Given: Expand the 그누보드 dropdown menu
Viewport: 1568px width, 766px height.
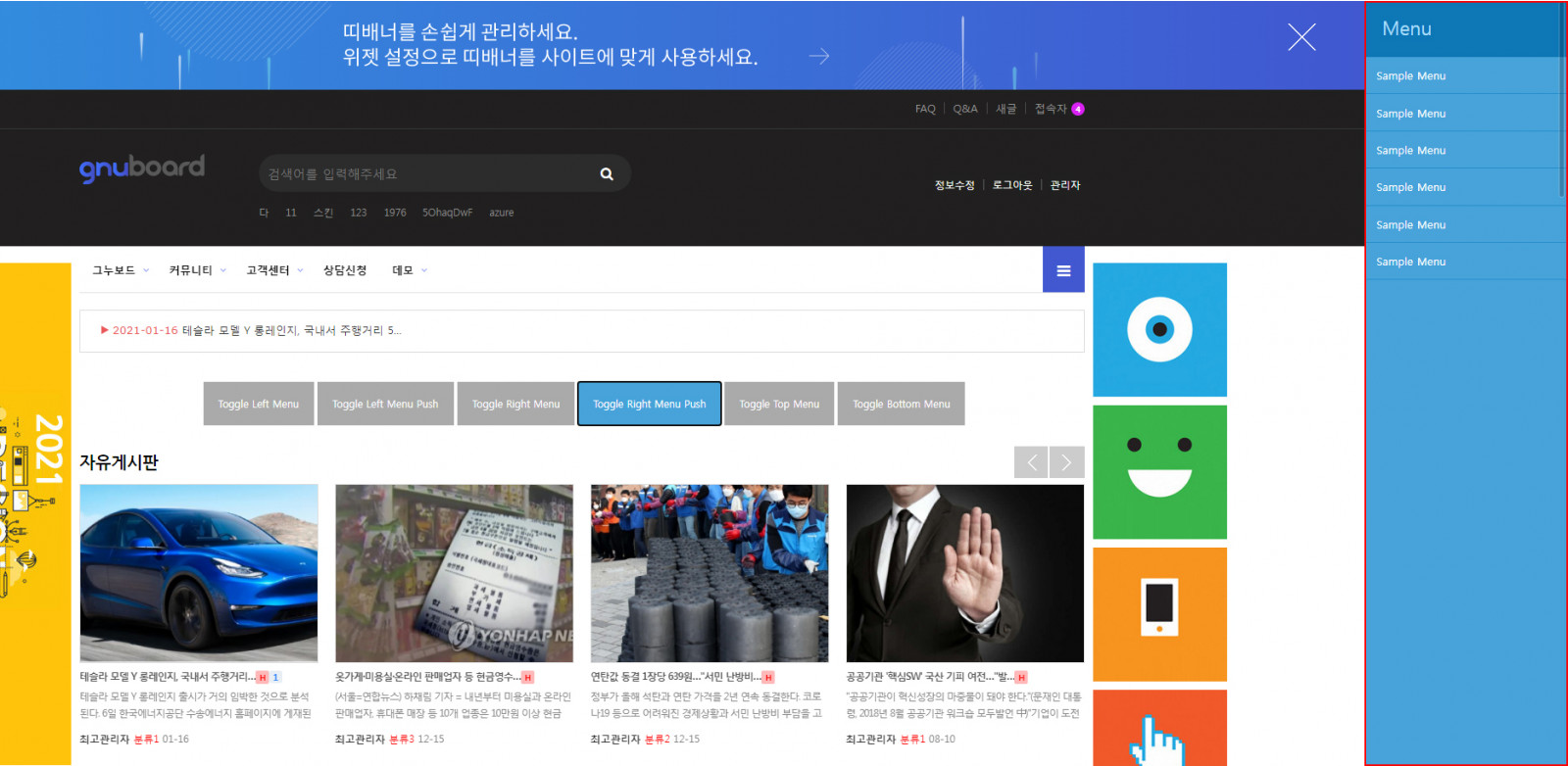Looking at the screenshot, I should pyautogui.click(x=120, y=270).
